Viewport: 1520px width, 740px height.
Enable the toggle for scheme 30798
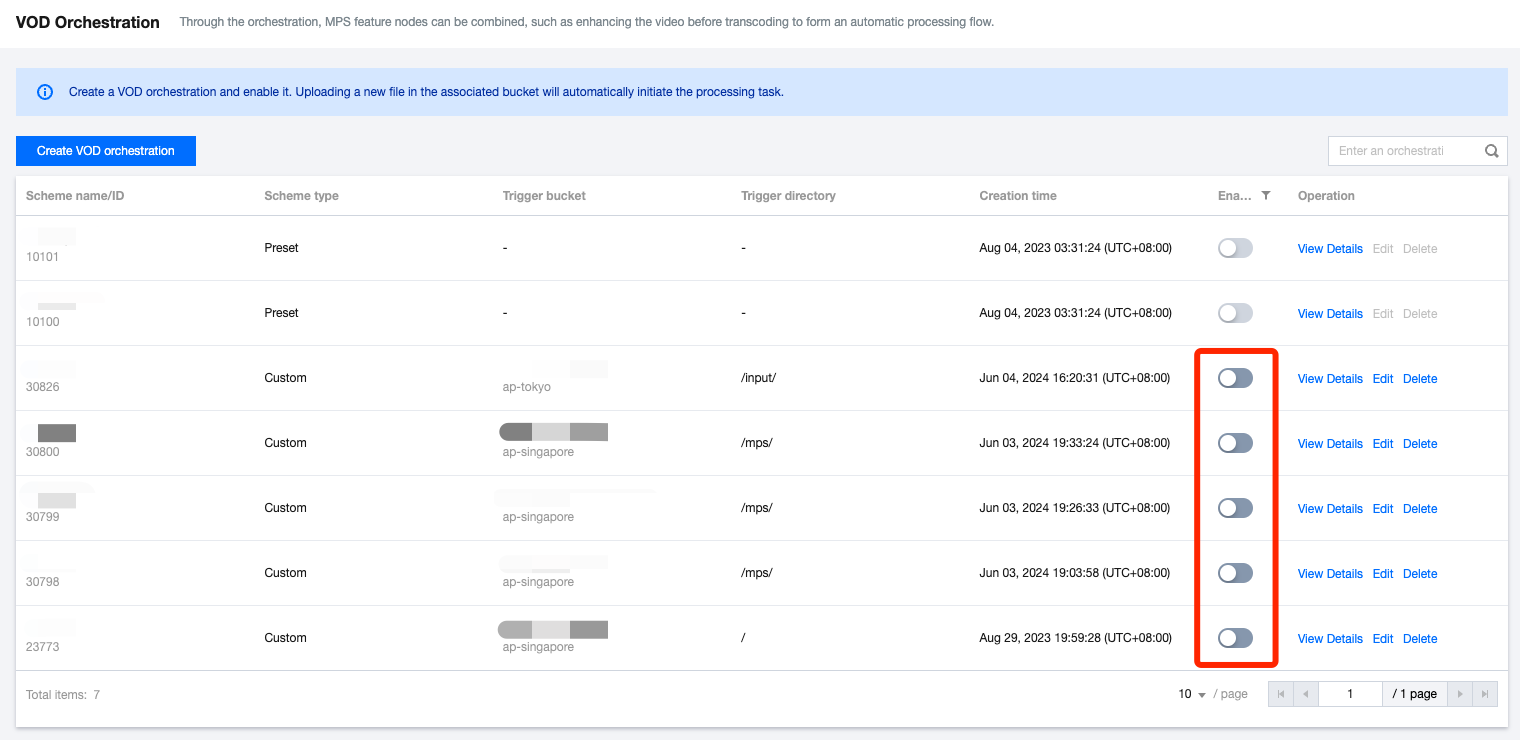[1235, 572]
